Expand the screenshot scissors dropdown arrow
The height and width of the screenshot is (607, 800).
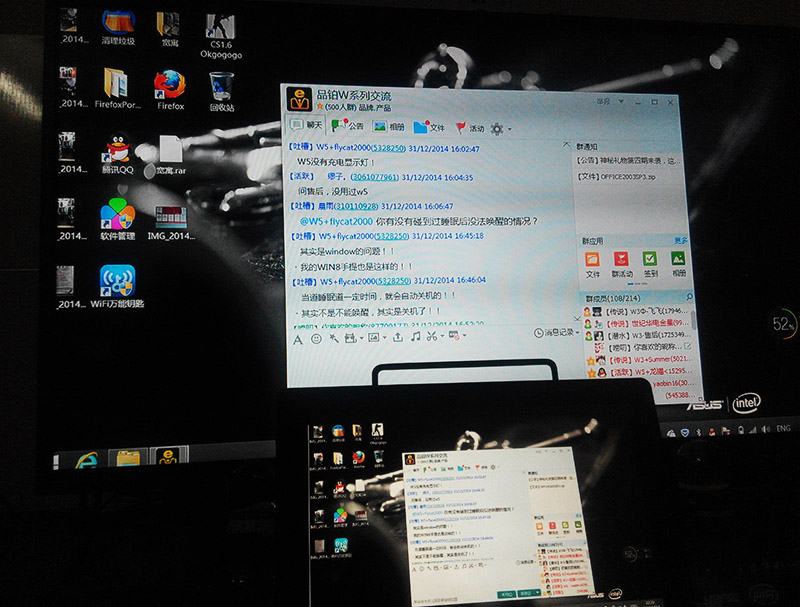pyautogui.click(x=442, y=335)
